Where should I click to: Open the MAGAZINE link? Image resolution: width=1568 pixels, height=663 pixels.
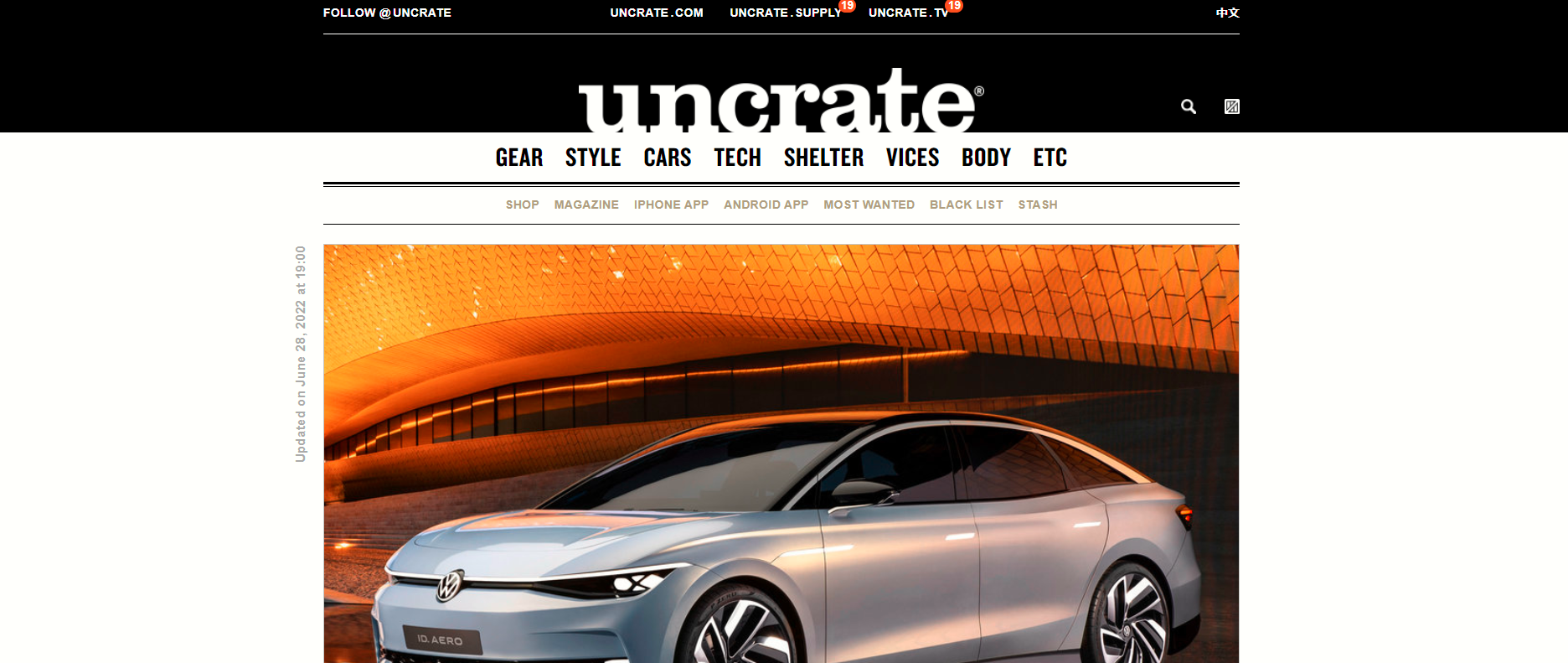click(586, 205)
